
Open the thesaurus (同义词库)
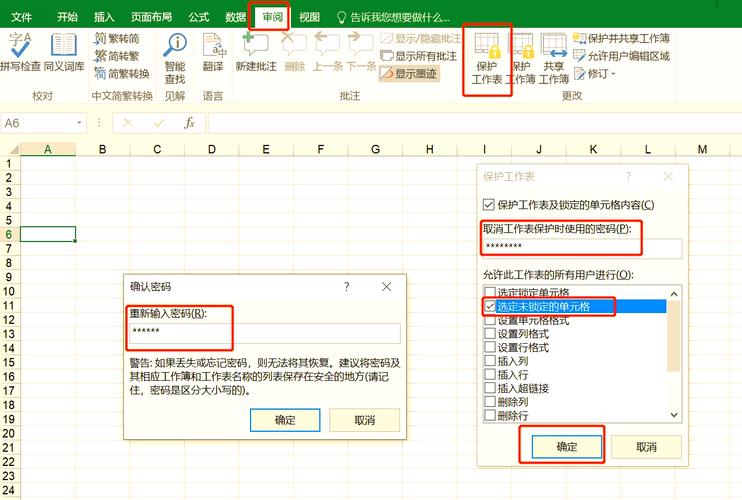click(64, 52)
